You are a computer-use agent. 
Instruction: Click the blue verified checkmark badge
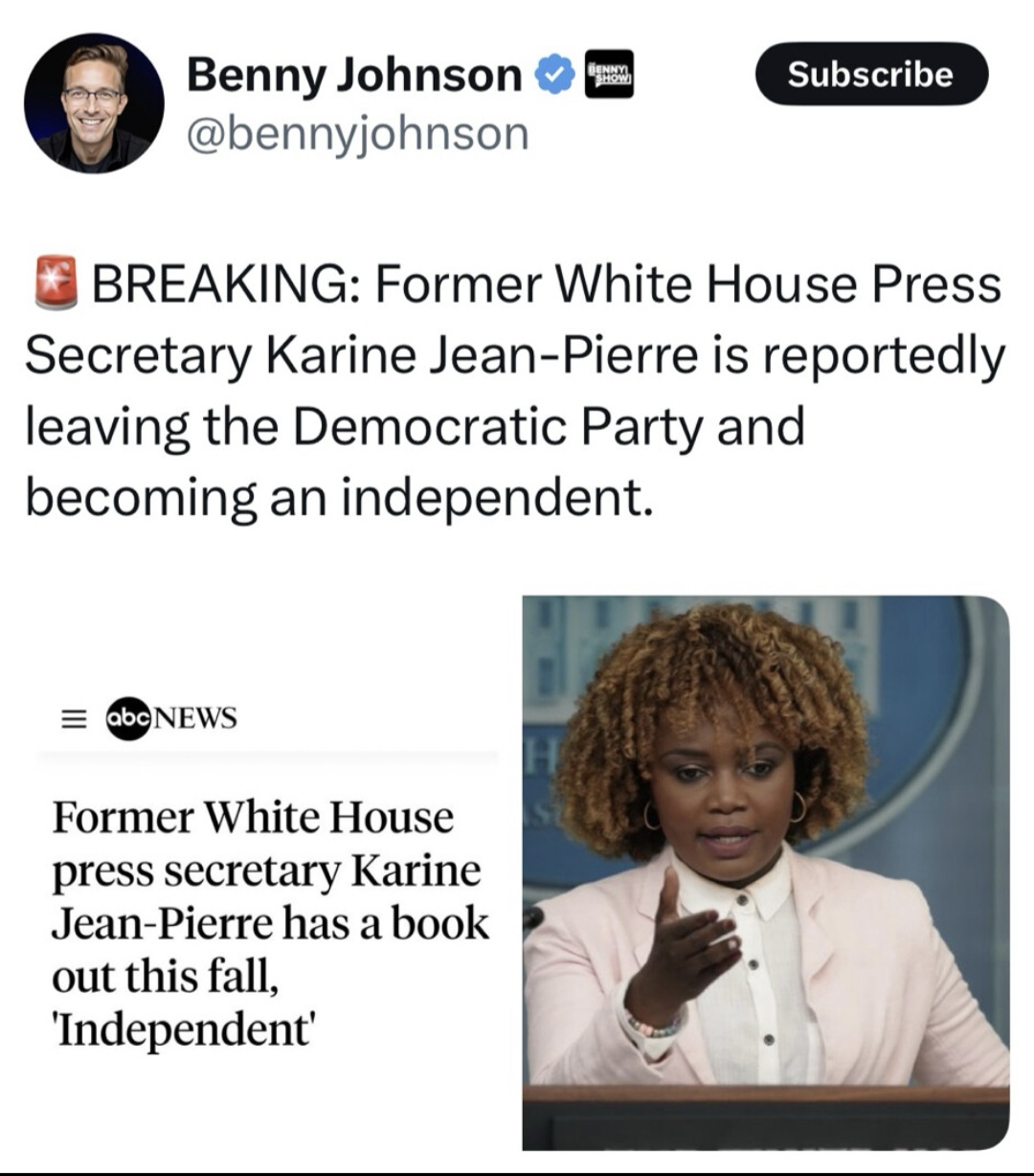click(553, 76)
